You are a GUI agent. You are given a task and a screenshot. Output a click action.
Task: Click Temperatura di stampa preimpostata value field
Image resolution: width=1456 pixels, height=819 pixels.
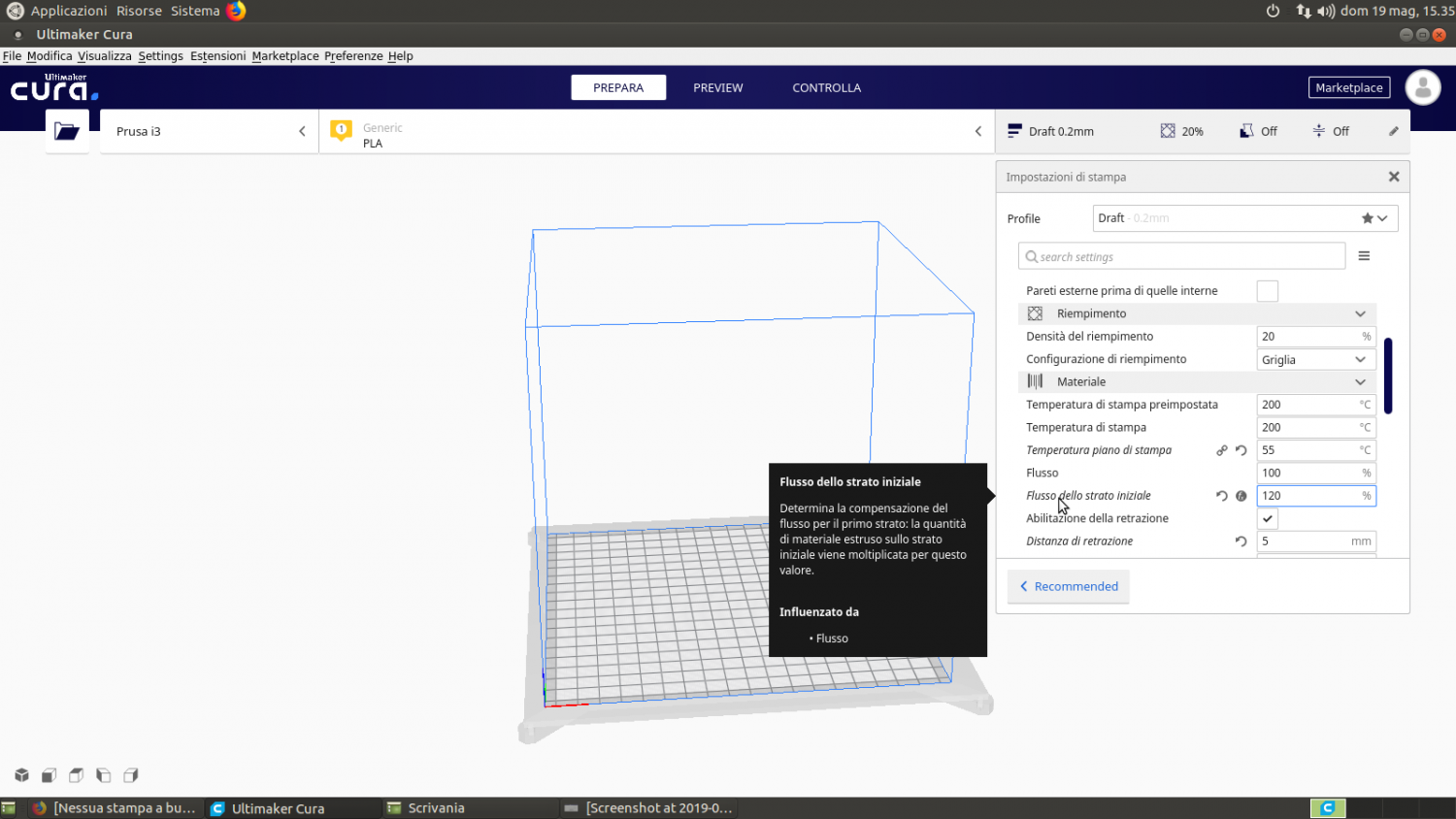(1316, 405)
